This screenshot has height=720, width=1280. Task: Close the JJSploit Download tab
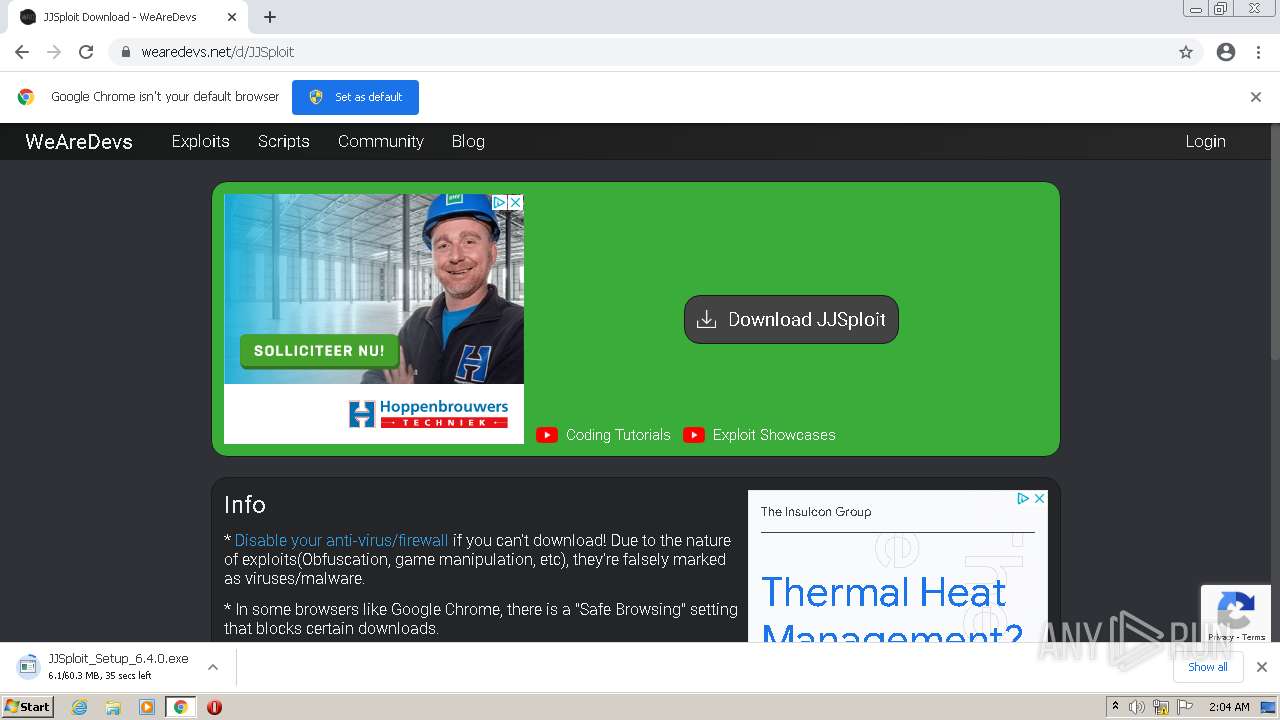click(231, 17)
